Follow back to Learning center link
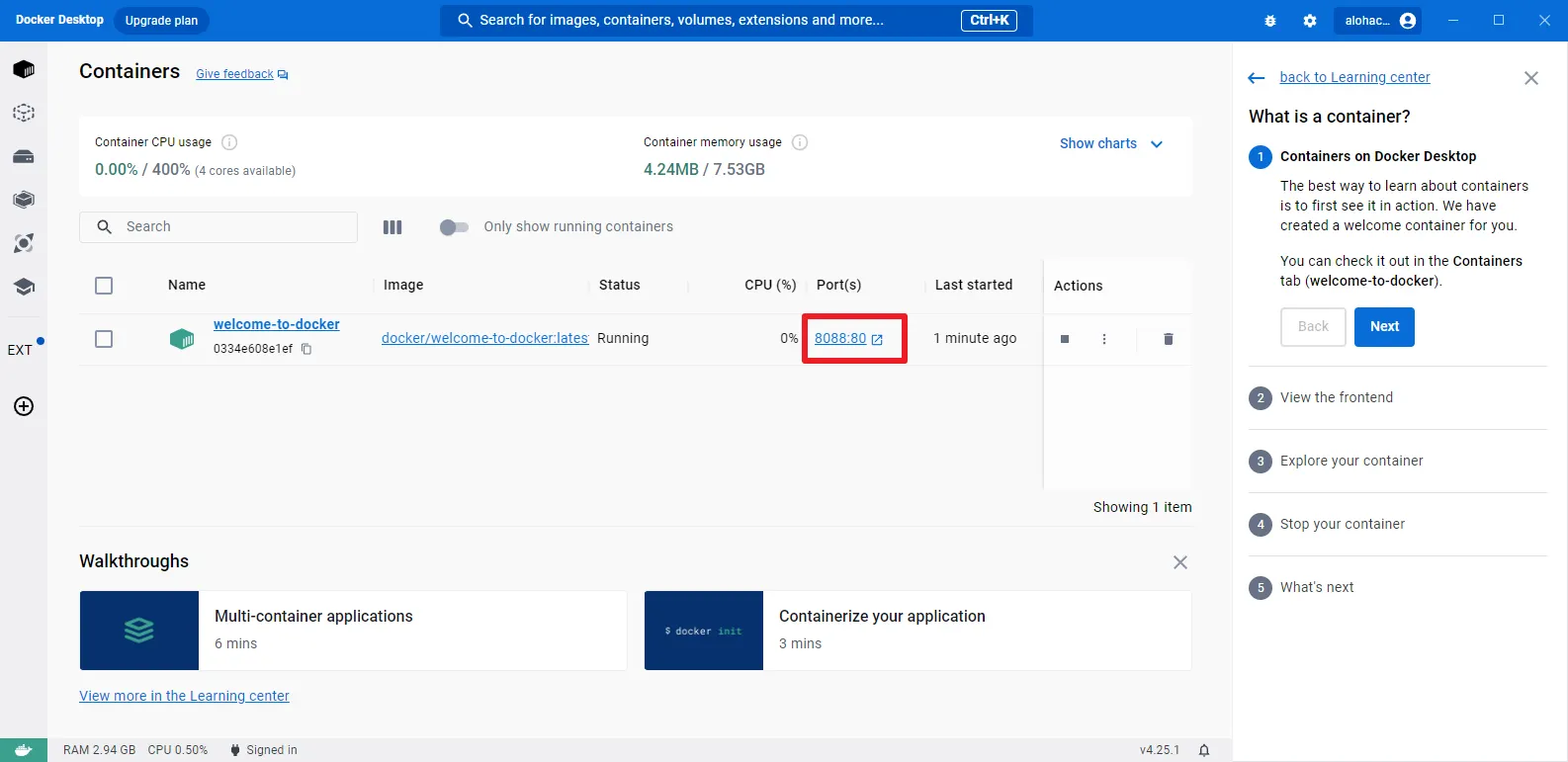 [x=1354, y=77]
